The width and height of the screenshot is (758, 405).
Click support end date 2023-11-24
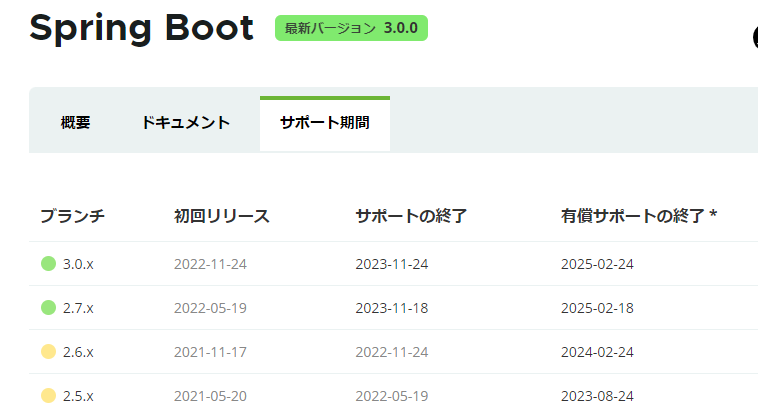[x=392, y=264]
